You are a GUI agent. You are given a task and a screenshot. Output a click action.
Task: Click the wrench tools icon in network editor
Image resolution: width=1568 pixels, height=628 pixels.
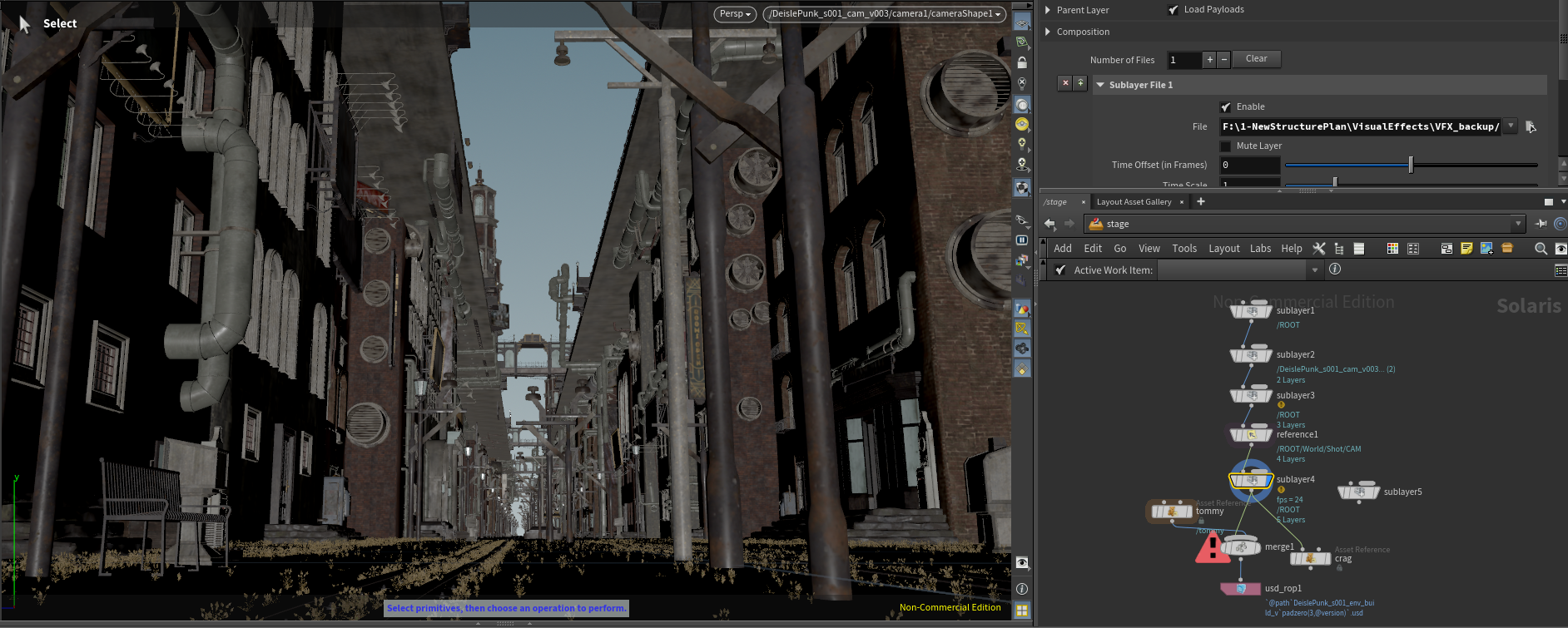pos(1319,249)
